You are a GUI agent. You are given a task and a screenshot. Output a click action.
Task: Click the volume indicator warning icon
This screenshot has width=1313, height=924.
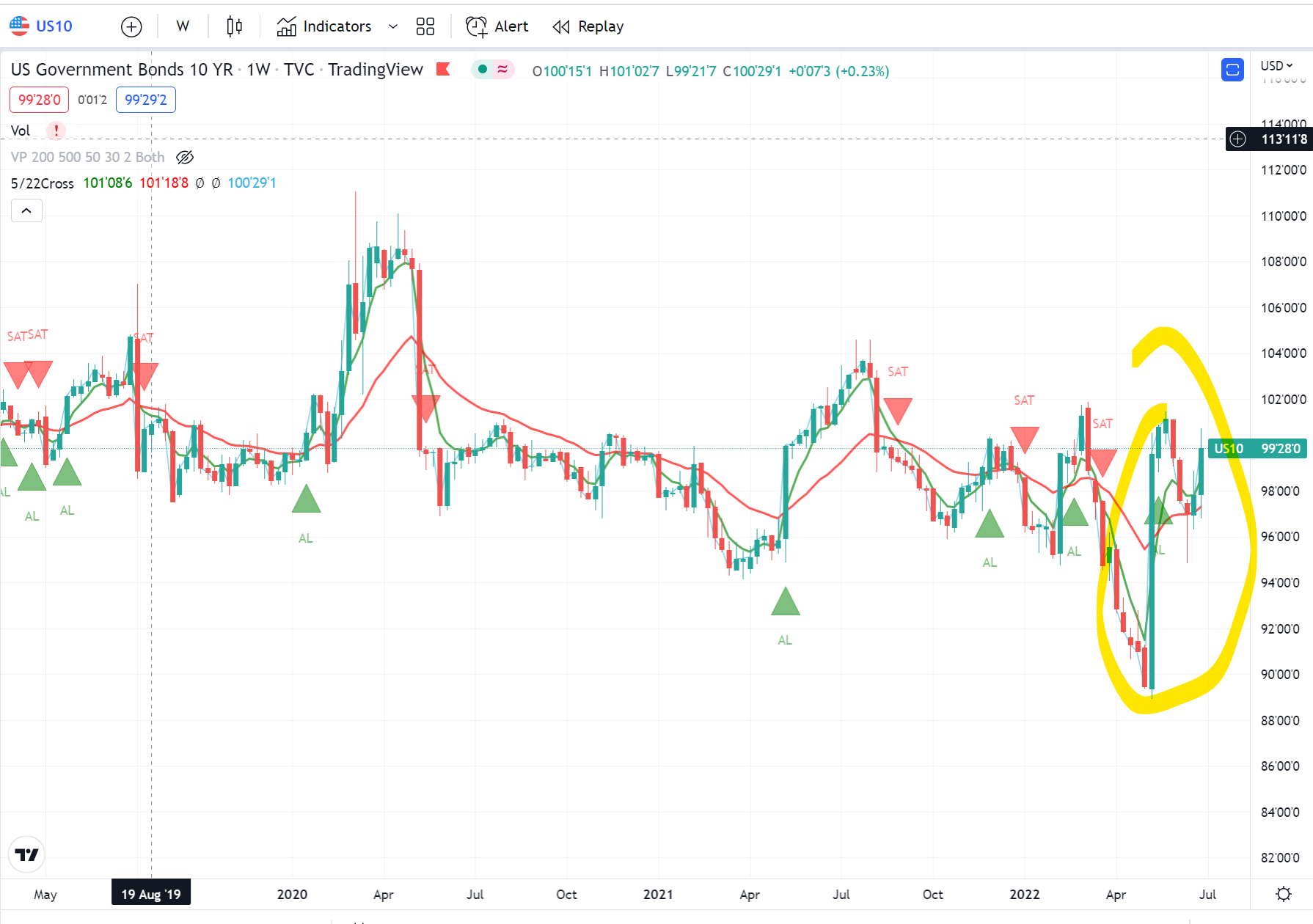tap(56, 131)
